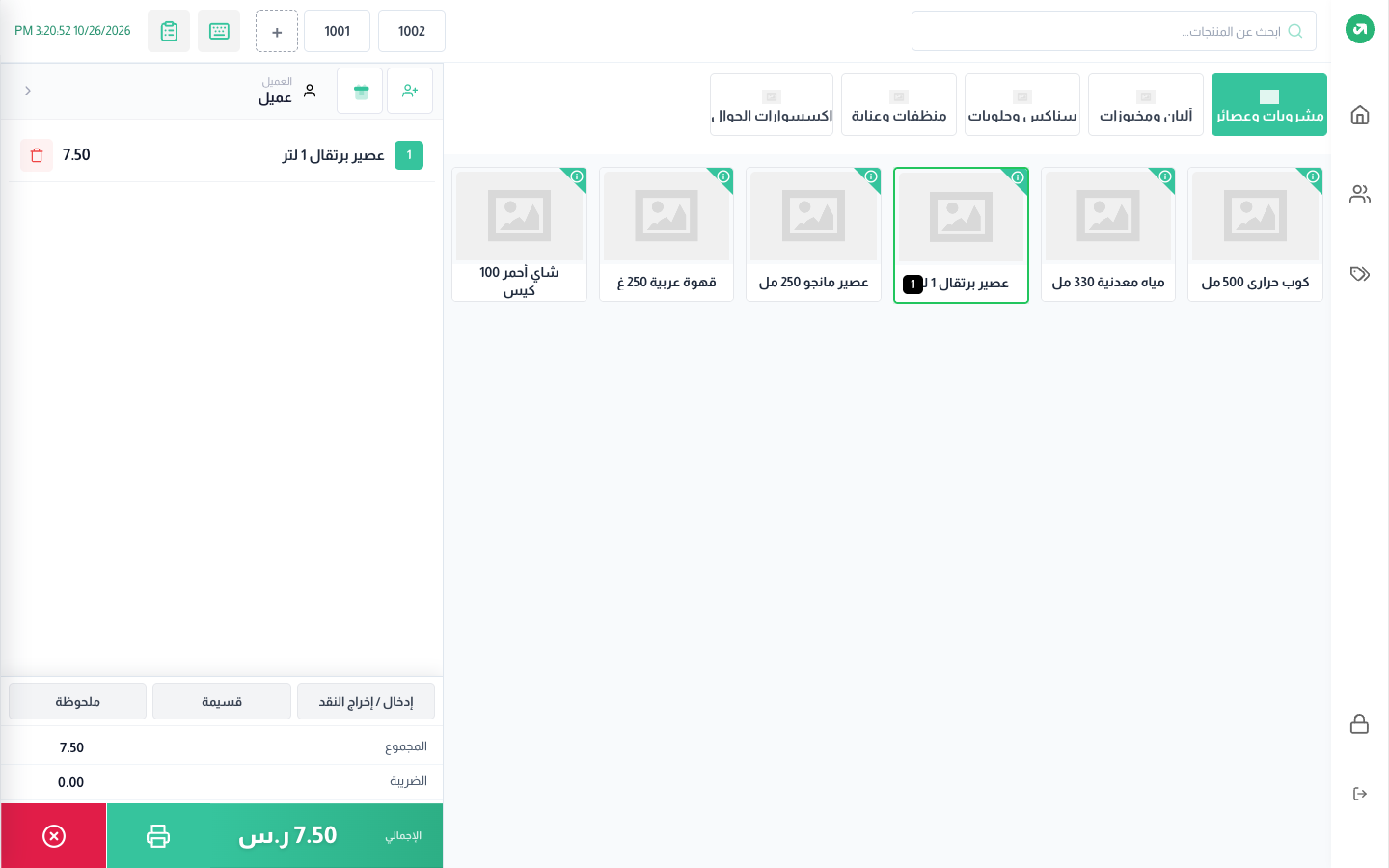Screen dimensions: 1389x868
Task: Add شاي أحمر 100 كيس product
Action: [519, 234]
